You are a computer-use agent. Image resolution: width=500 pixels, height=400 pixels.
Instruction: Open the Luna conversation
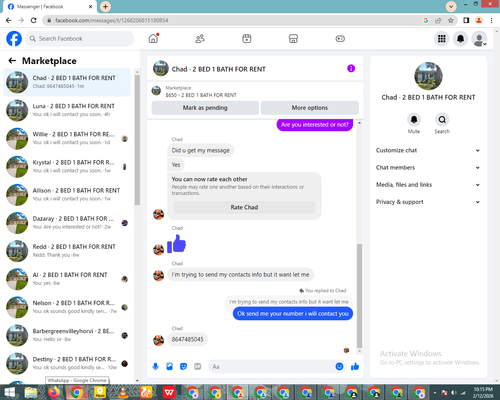[x=67, y=110]
